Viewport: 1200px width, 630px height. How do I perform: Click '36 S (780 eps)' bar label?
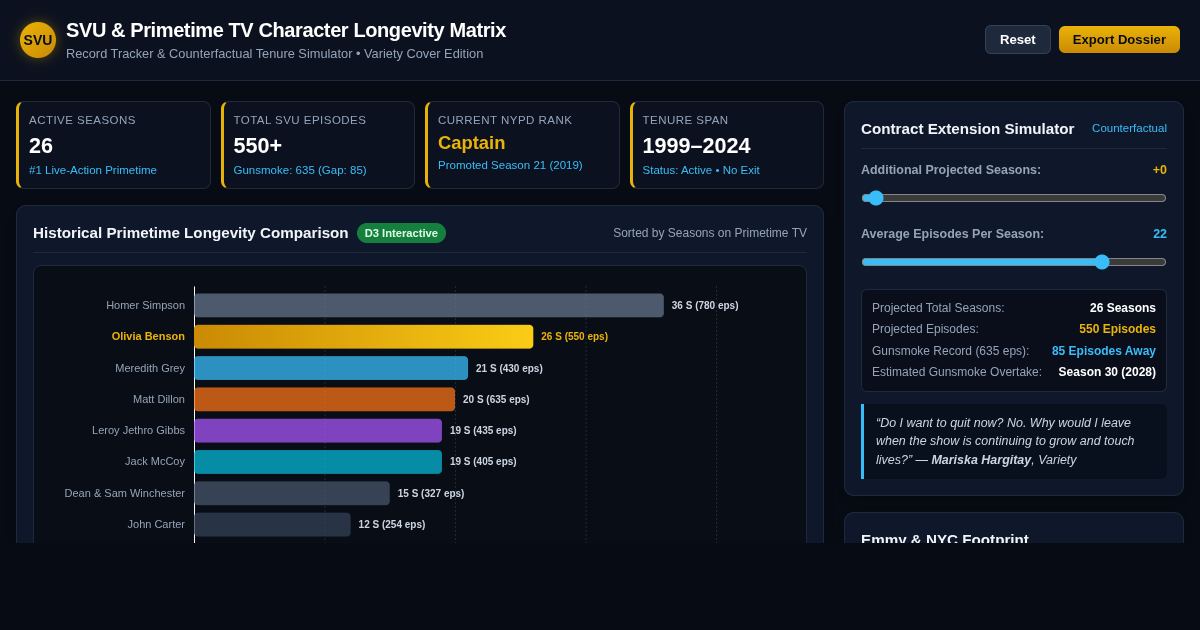[705, 306]
